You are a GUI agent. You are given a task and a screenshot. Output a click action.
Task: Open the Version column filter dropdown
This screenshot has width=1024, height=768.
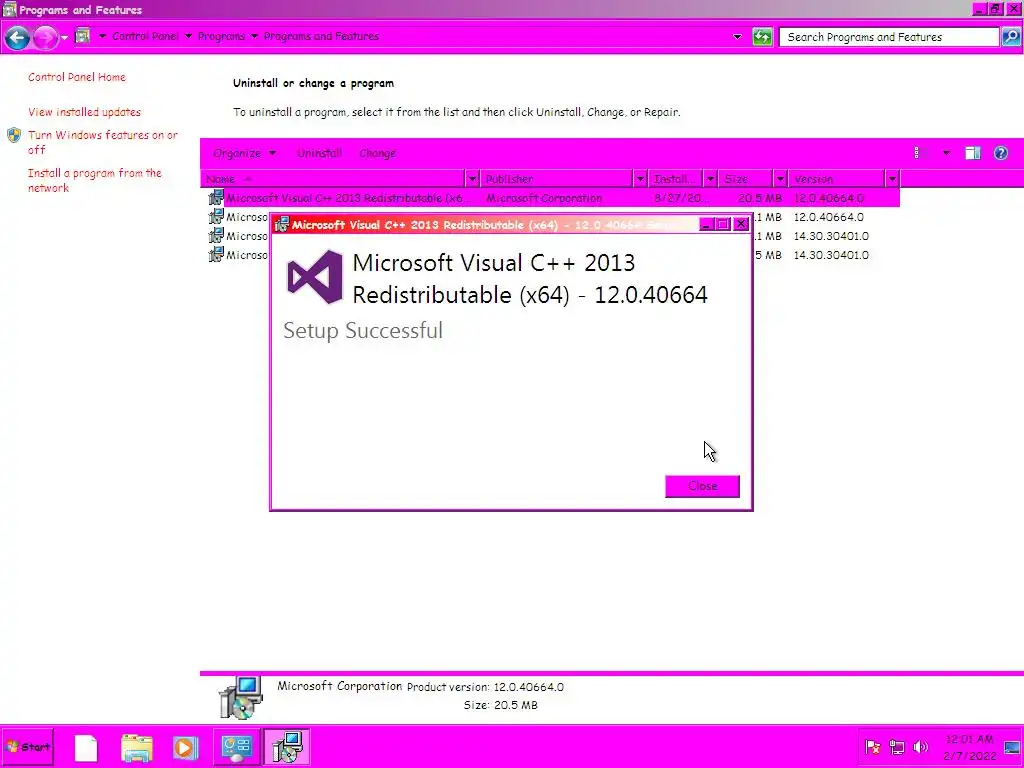coord(892,179)
